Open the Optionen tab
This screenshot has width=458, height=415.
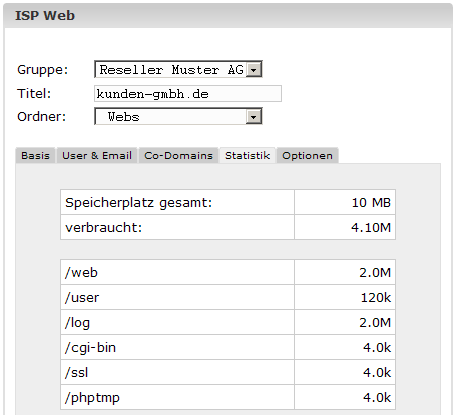pyautogui.click(x=307, y=155)
